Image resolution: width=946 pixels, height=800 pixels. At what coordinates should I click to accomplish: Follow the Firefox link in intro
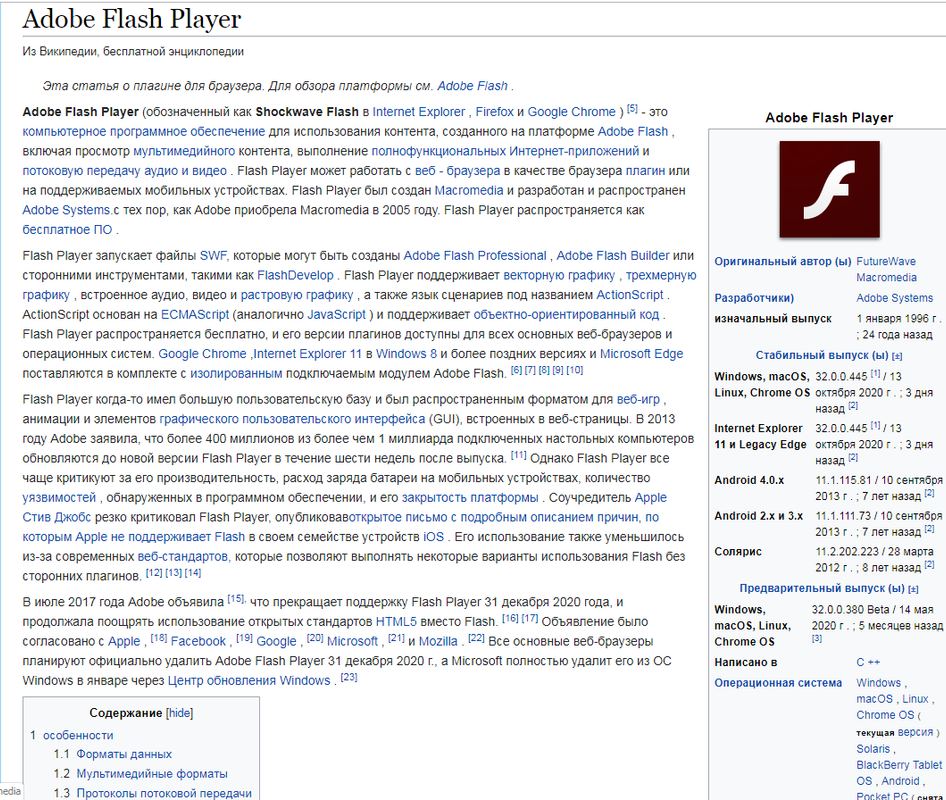pos(495,112)
